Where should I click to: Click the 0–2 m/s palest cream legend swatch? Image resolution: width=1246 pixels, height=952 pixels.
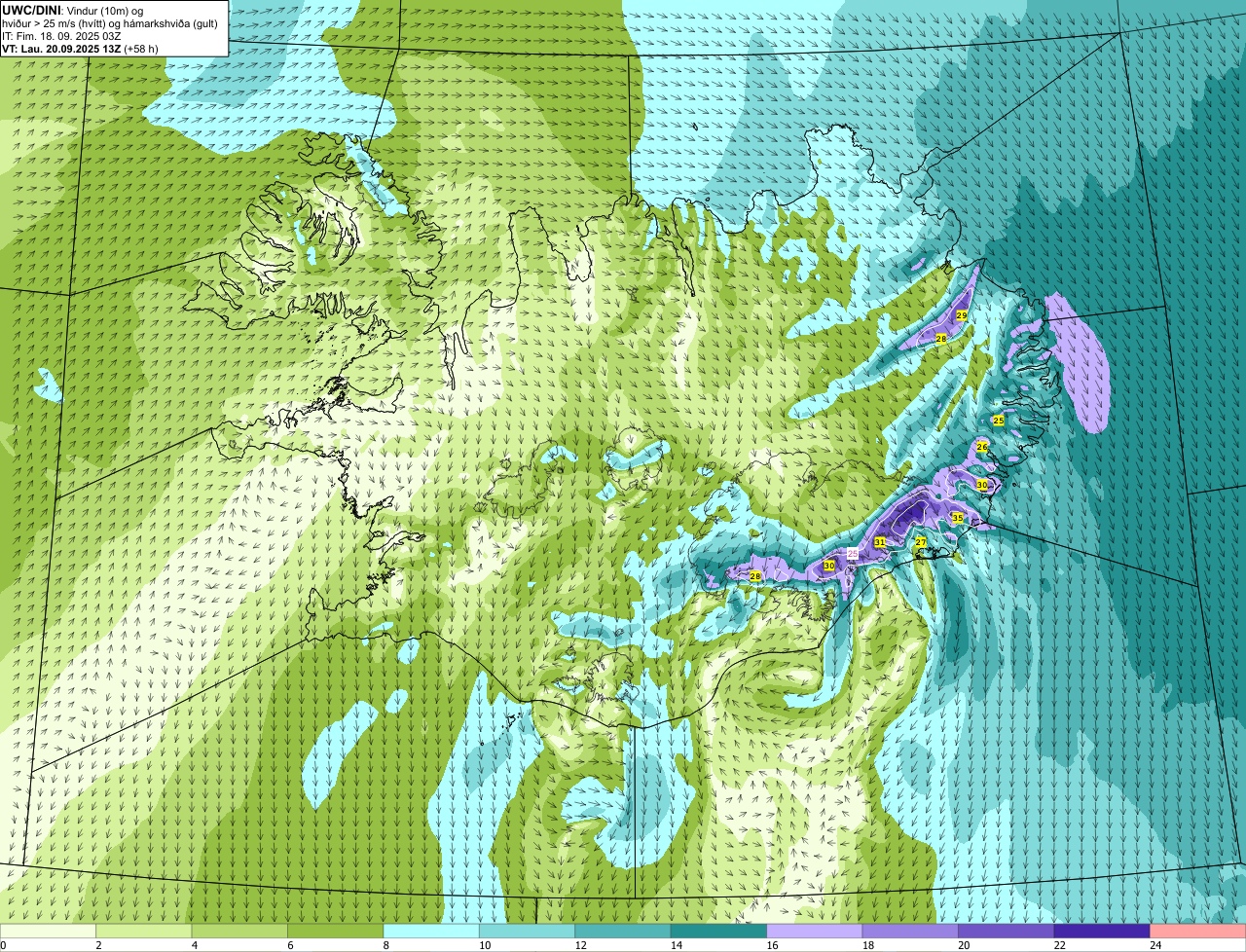pos(49,932)
